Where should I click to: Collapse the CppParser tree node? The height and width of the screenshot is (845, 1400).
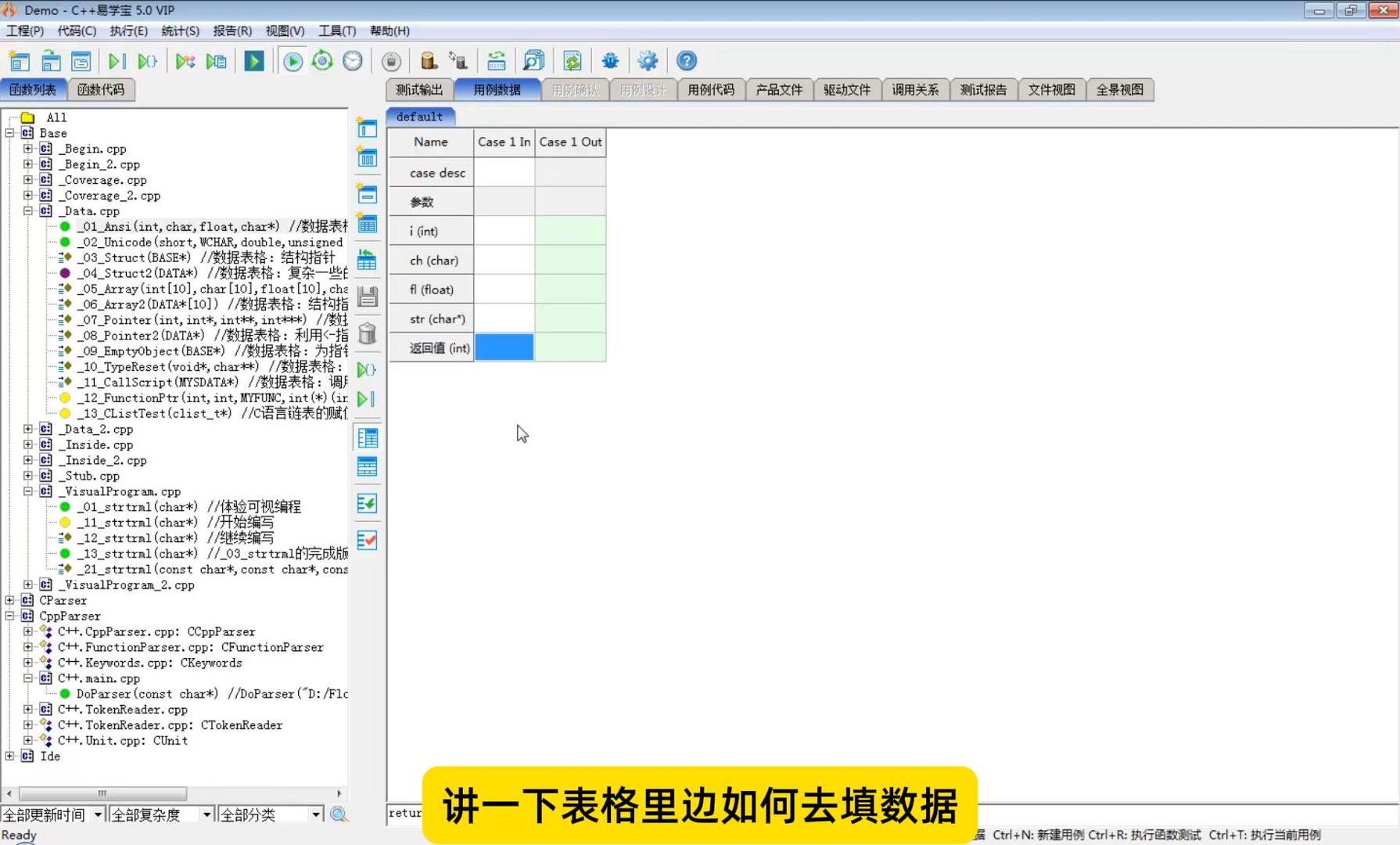pyautogui.click(x=10, y=616)
